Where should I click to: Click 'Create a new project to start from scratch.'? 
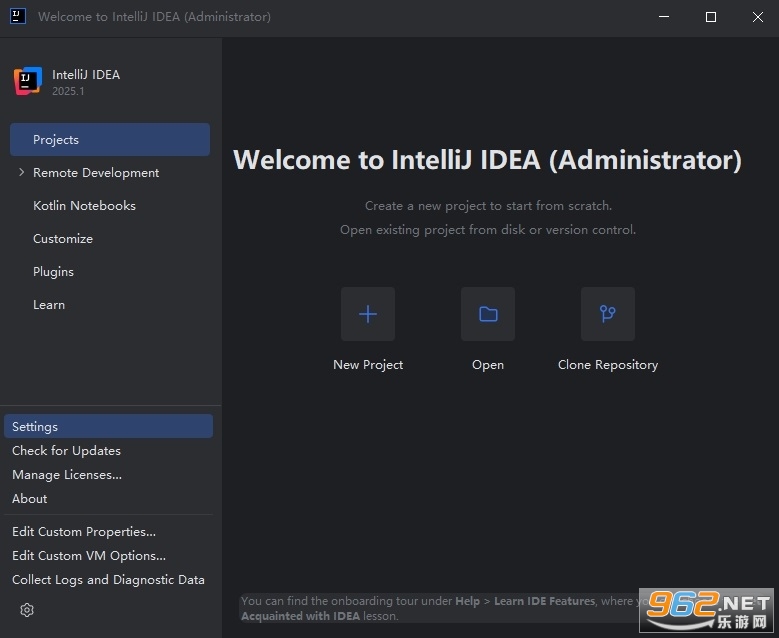pyautogui.click(x=488, y=206)
